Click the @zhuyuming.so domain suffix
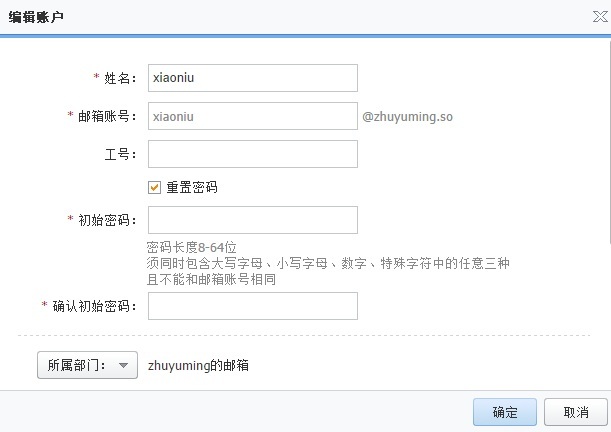This screenshot has height=432, width=611. point(408,117)
